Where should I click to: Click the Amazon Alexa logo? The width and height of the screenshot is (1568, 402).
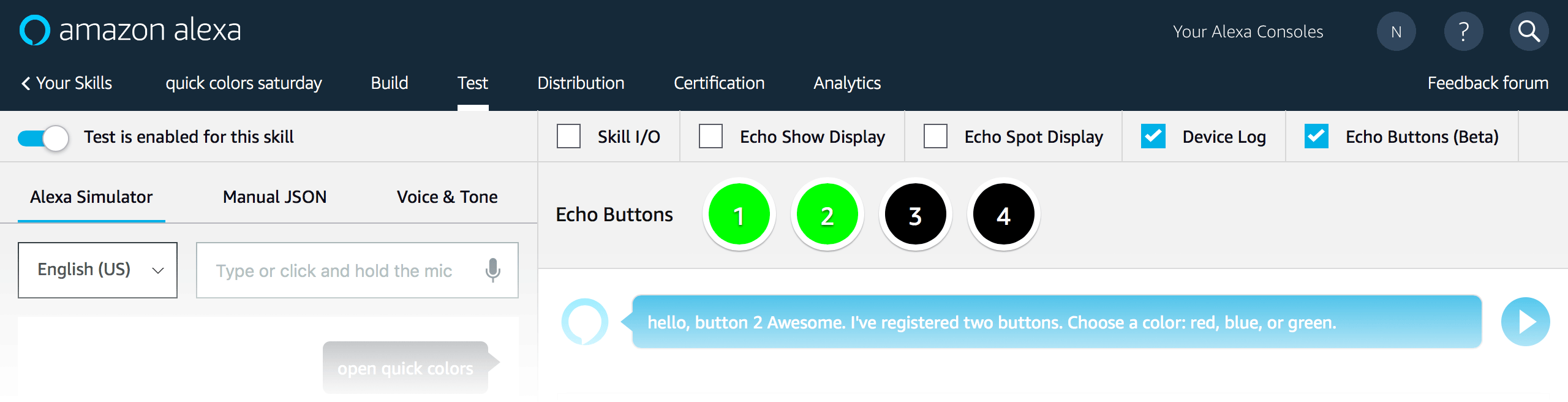[x=130, y=30]
